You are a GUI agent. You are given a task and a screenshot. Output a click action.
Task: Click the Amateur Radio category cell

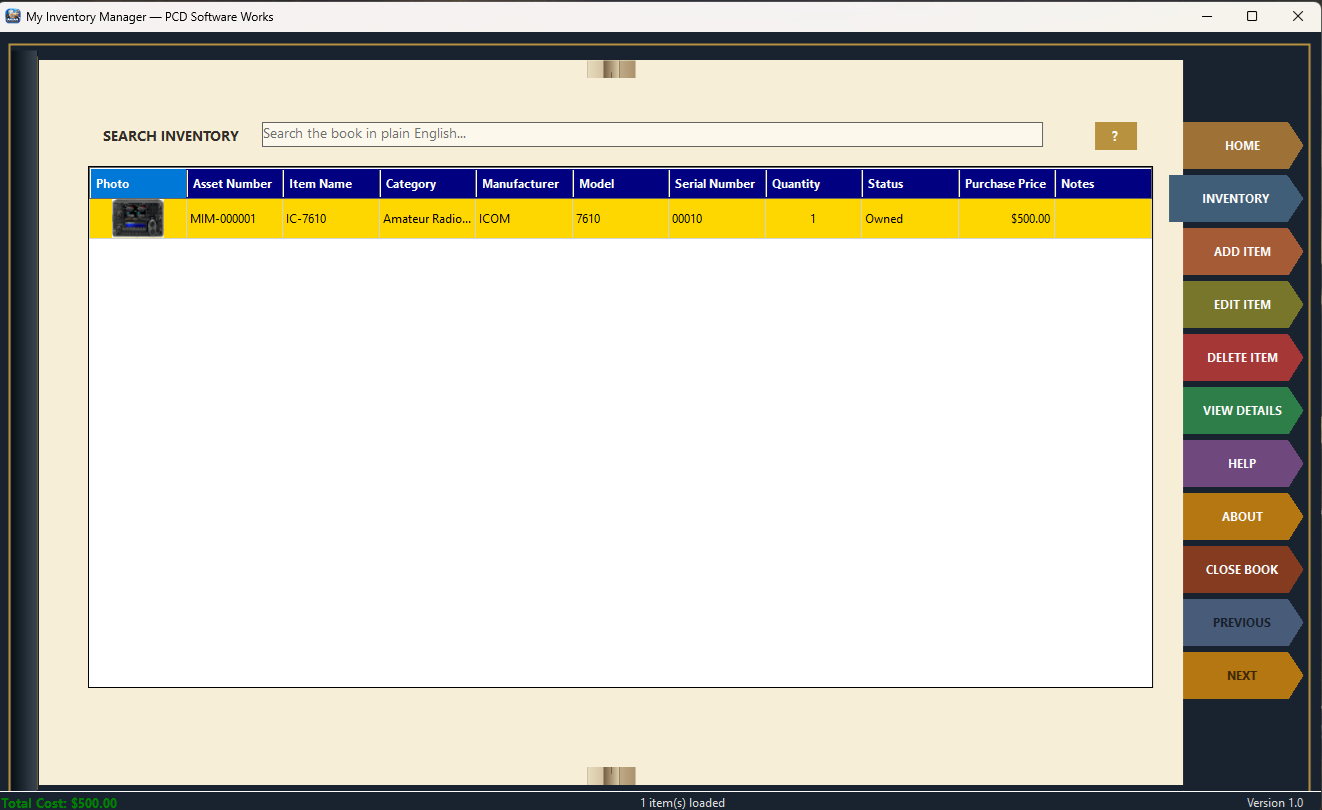428,219
